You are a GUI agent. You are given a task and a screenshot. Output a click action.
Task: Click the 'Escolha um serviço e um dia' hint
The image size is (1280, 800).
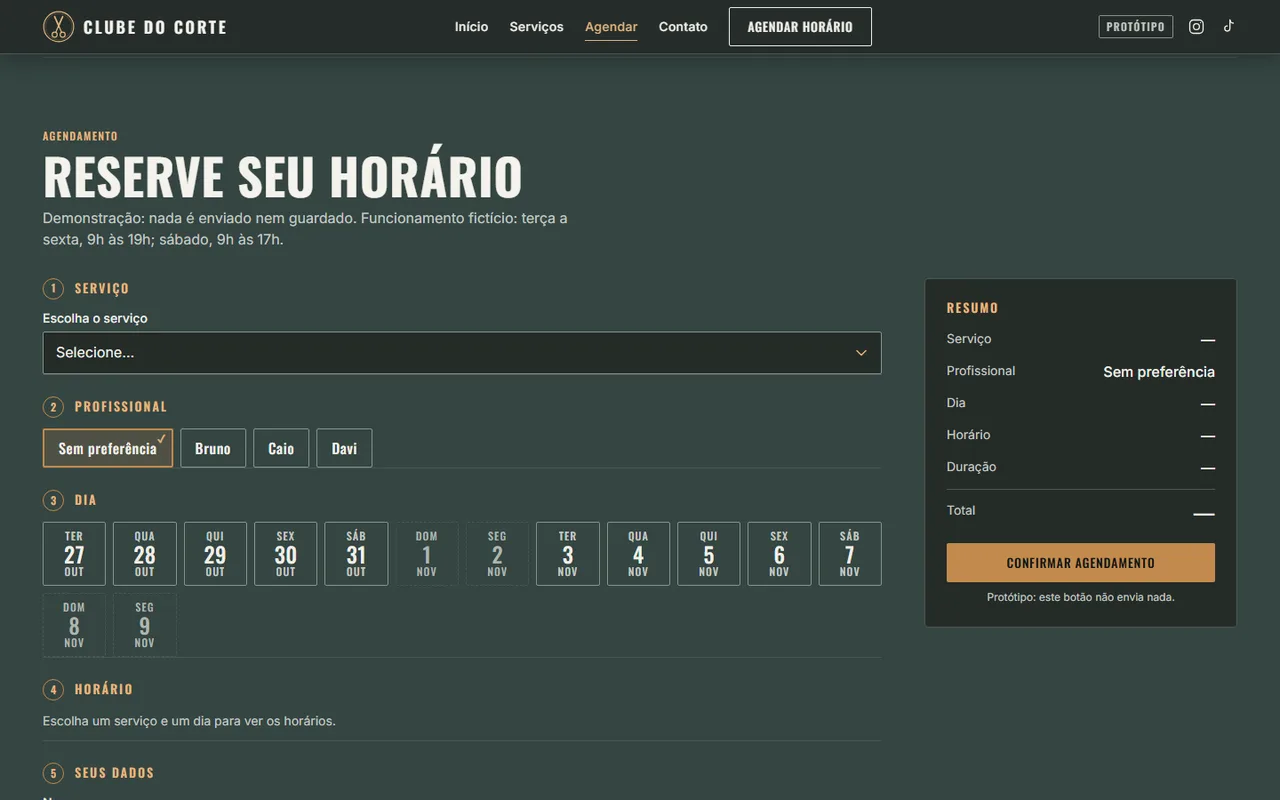click(x=189, y=721)
